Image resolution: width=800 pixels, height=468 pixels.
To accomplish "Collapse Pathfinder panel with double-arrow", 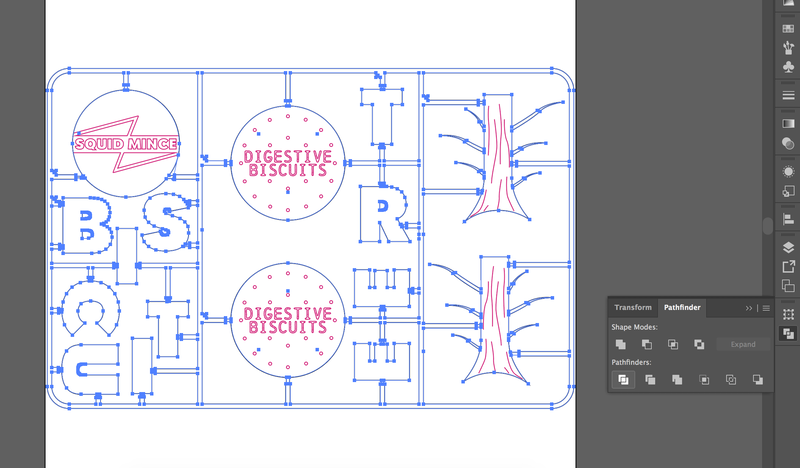I will click(x=748, y=308).
